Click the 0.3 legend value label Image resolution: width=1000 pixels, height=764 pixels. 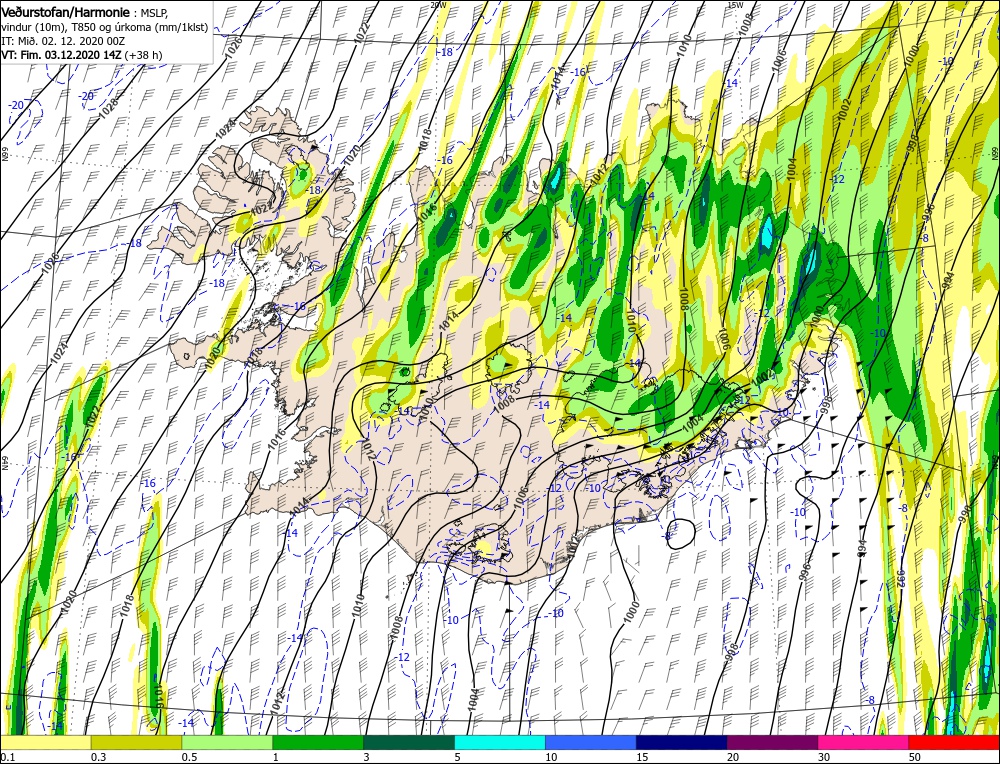click(x=98, y=757)
